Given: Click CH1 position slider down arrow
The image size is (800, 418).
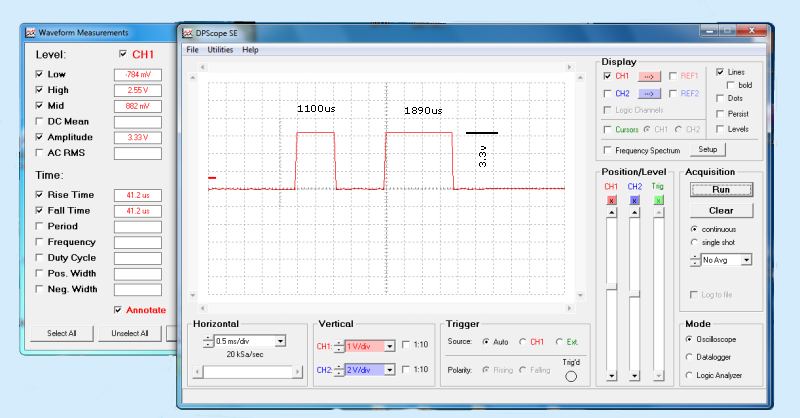Looking at the screenshot, I should pos(611,376).
